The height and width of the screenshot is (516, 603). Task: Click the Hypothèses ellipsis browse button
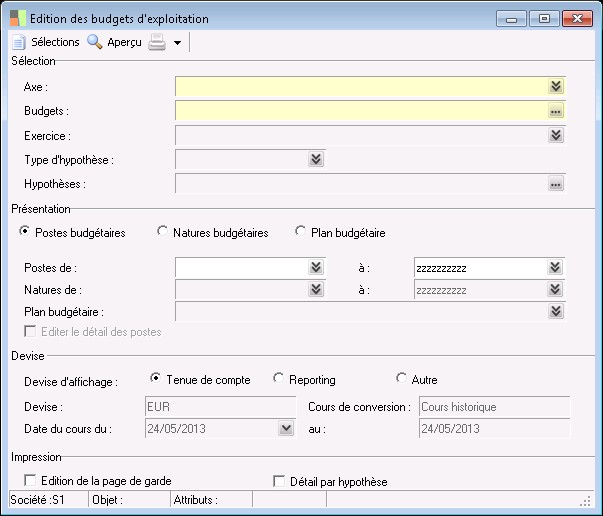[x=556, y=184]
